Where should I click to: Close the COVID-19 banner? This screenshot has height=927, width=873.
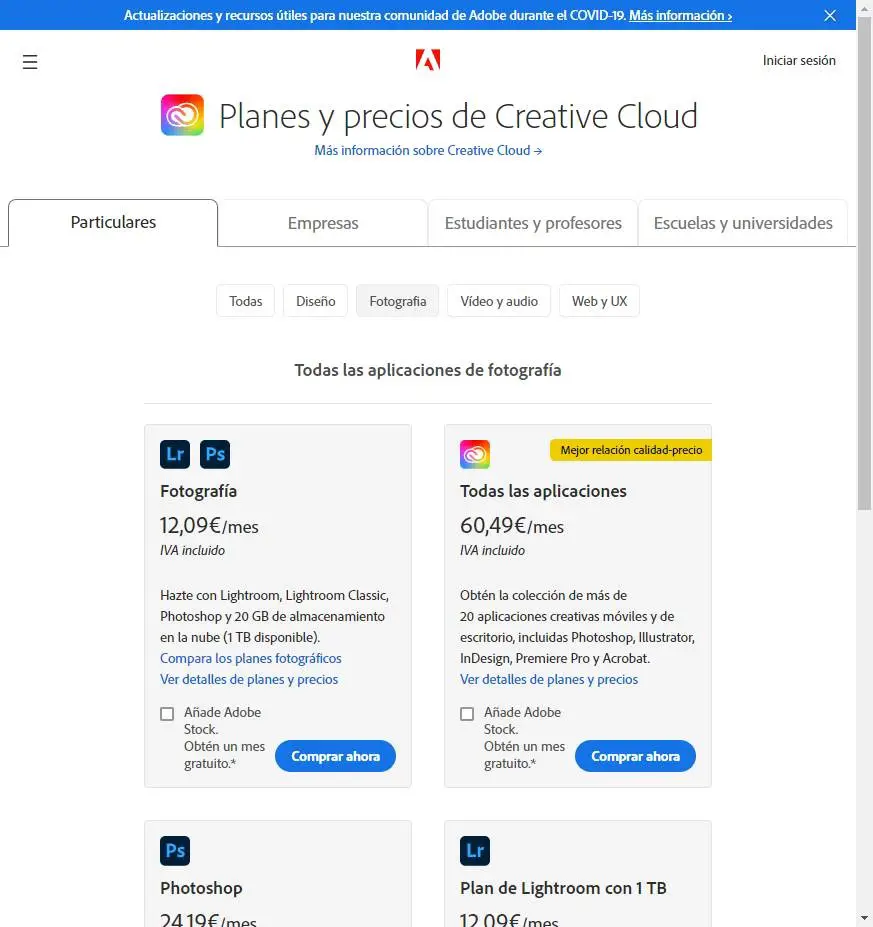point(830,15)
